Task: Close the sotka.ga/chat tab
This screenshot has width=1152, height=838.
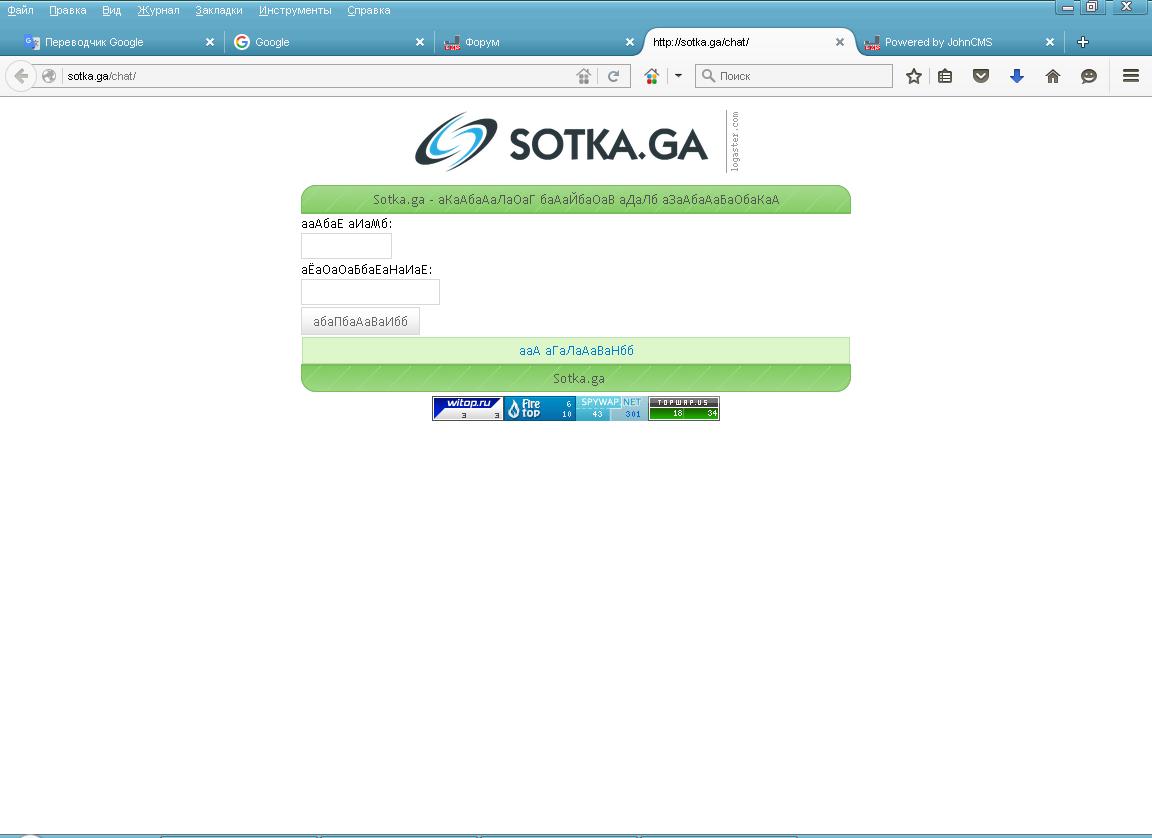Action: (840, 42)
